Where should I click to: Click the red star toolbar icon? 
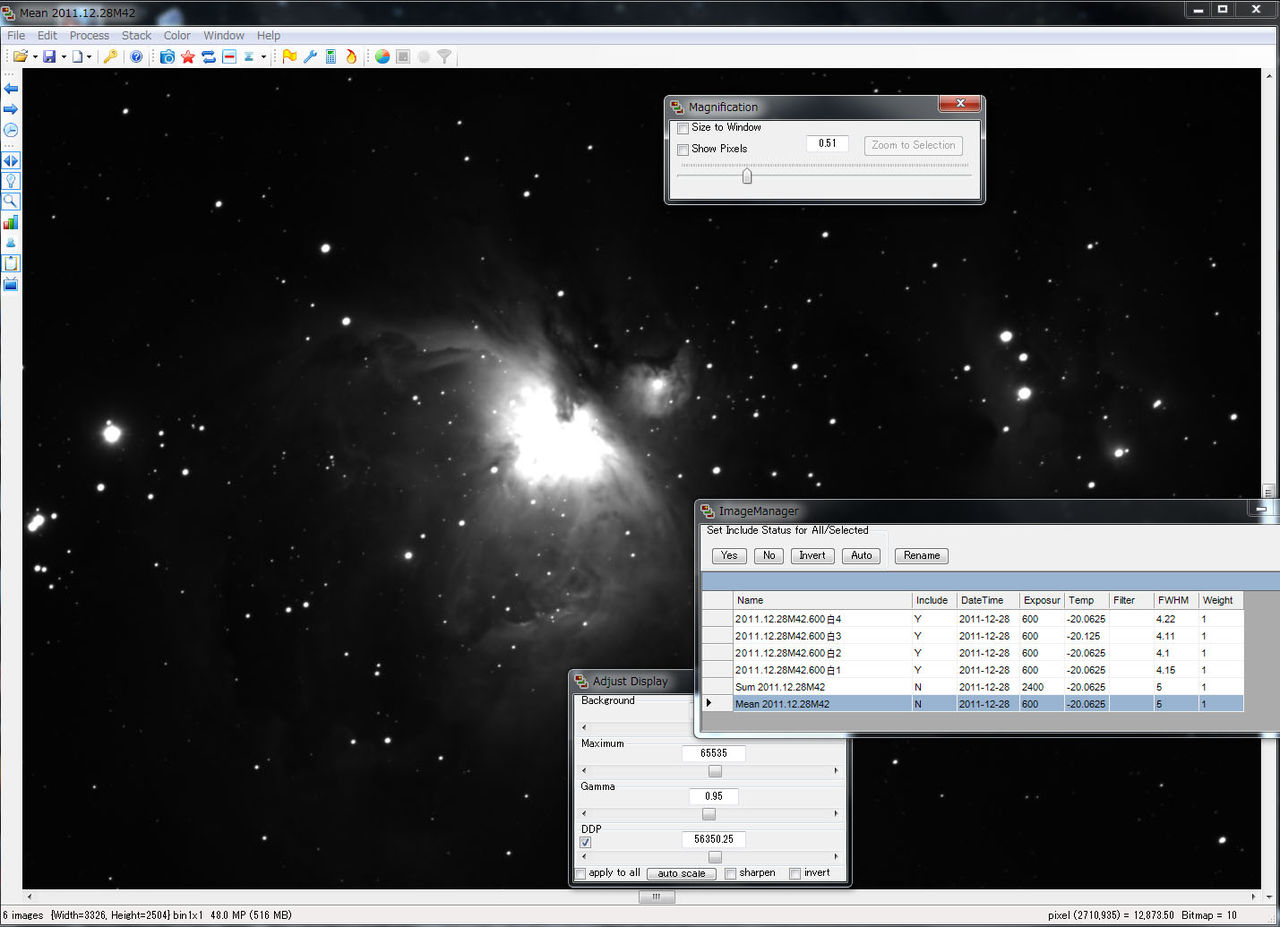[188, 57]
